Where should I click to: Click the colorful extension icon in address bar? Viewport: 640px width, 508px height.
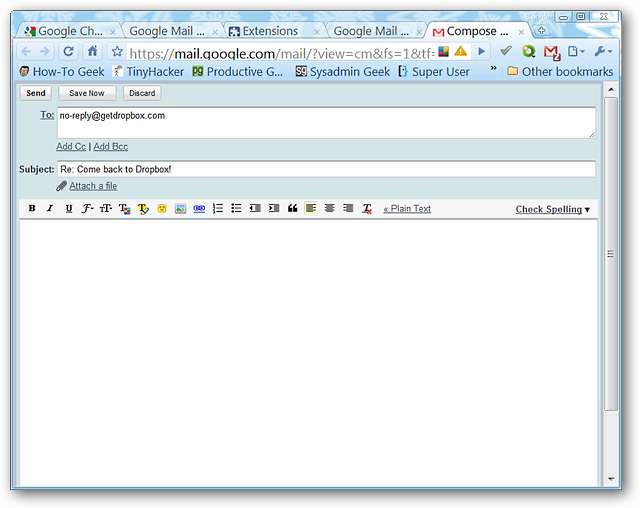pyautogui.click(x=444, y=51)
